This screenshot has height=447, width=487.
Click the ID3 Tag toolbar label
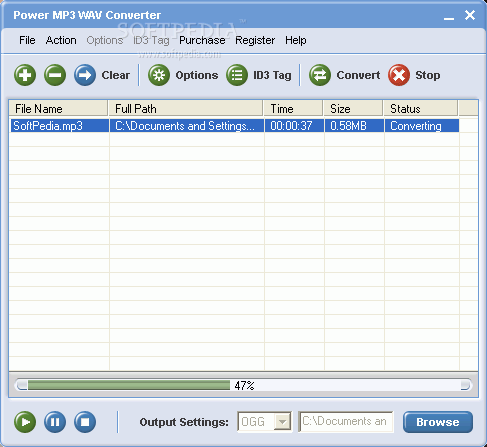pos(272,75)
